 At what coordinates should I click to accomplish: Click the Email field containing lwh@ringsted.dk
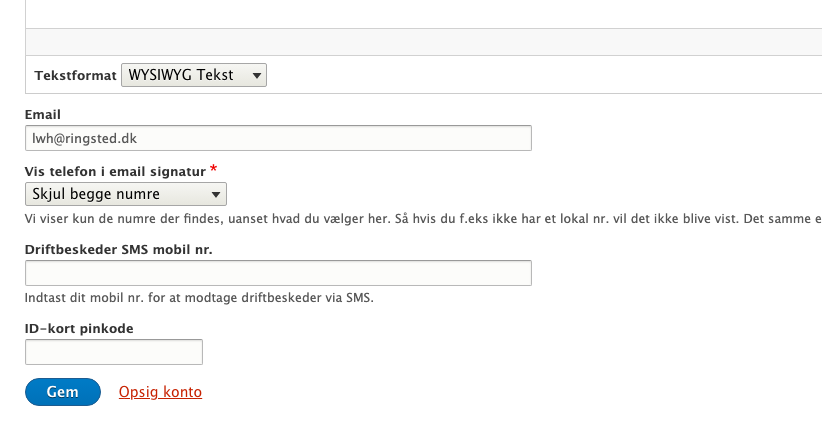pyautogui.click(x=277, y=137)
